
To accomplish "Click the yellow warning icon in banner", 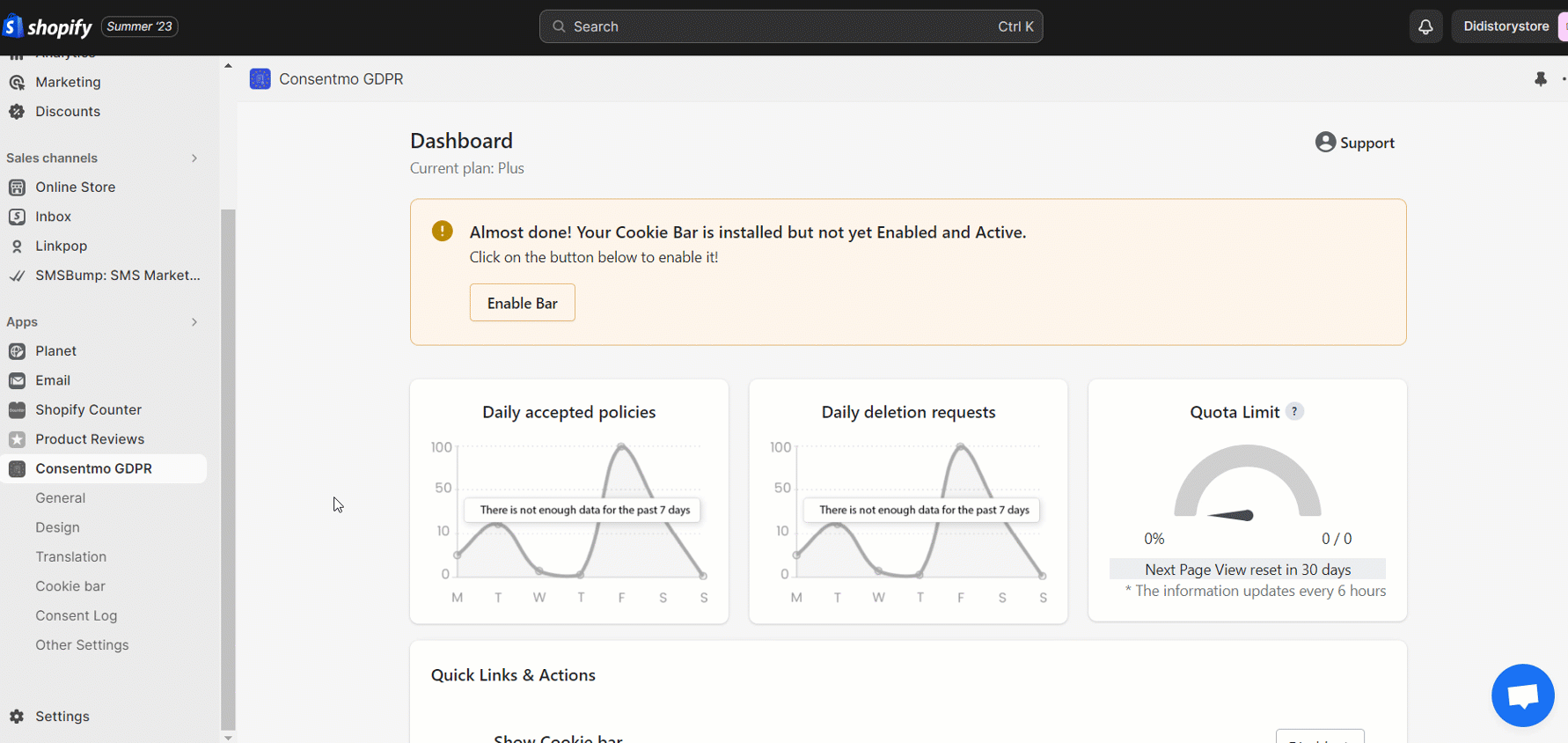I will [x=443, y=231].
